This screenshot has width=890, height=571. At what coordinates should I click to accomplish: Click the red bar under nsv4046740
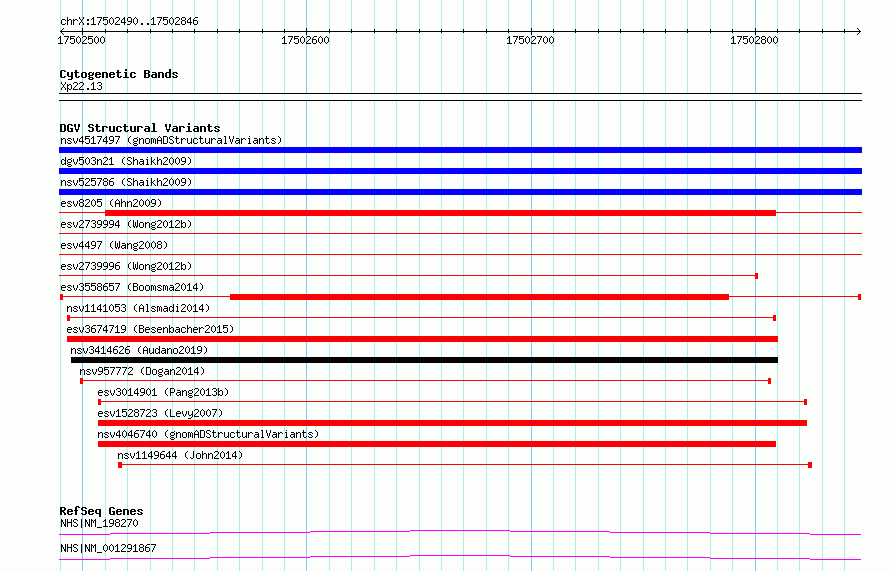click(437, 444)
